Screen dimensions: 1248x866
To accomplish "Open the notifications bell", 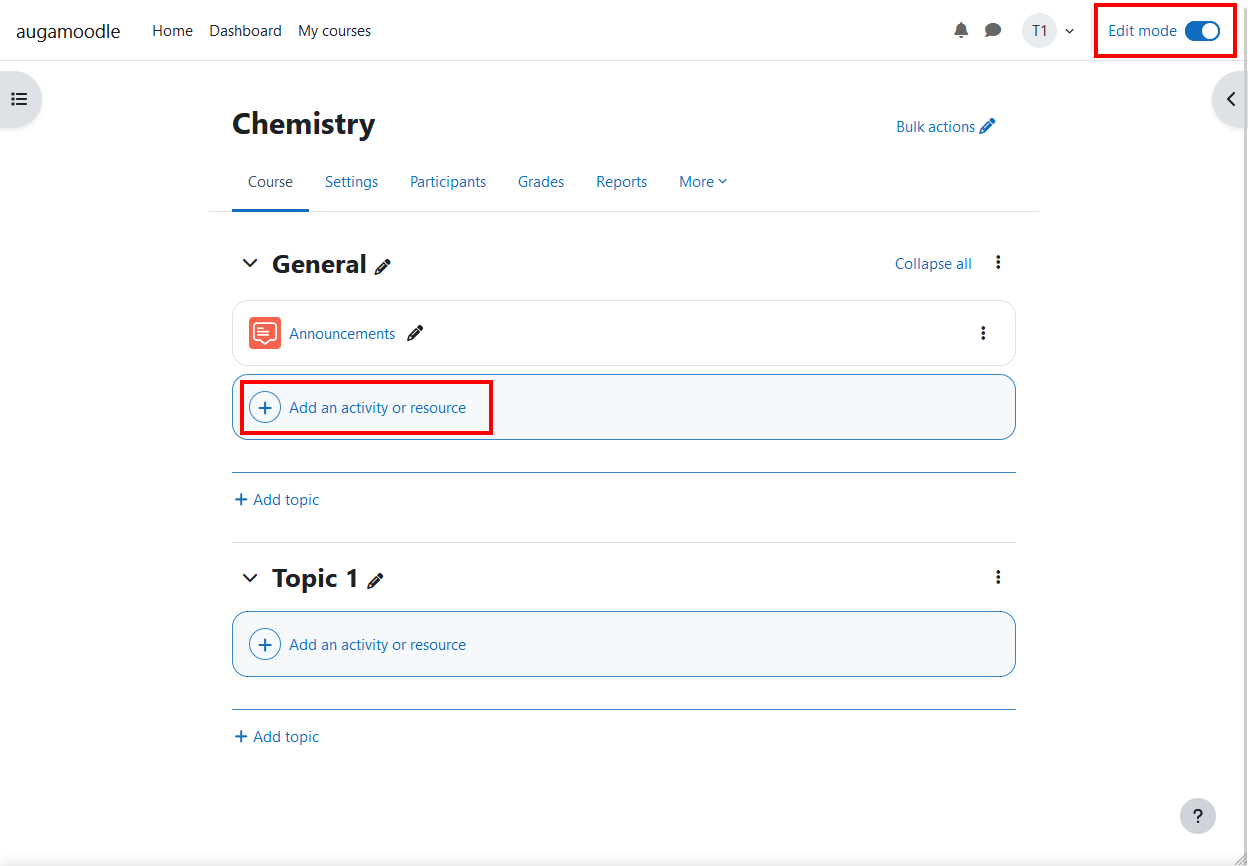I will 960,30.
